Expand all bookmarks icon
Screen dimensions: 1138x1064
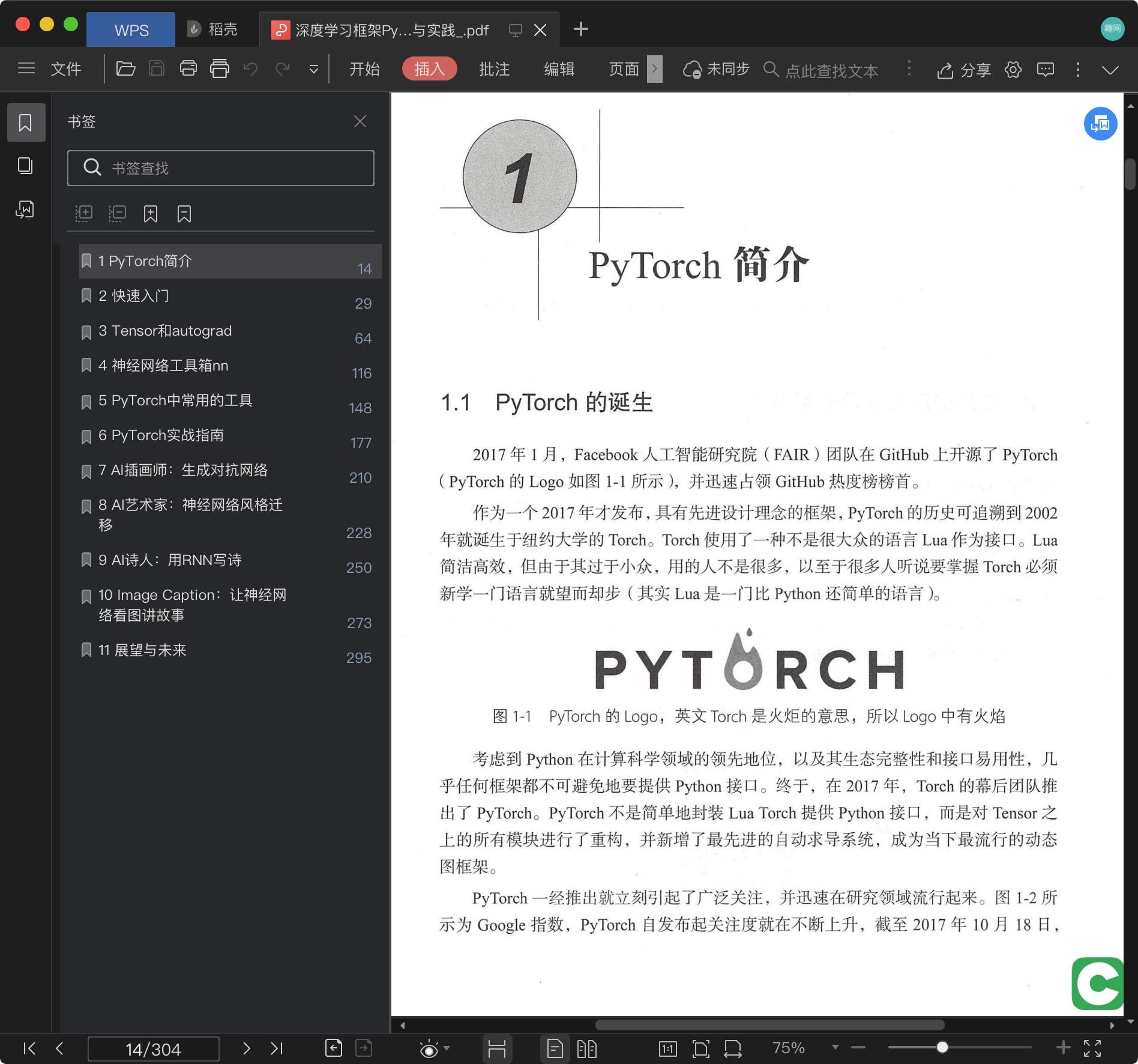click(x=83, y=213)
